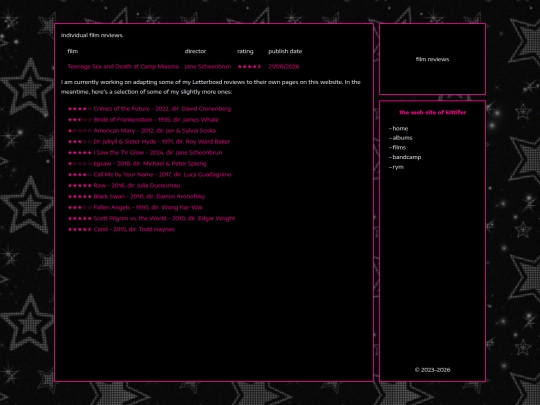Navigate to the albums page
This screenshot has height=405, width=540.
point(402,138)
